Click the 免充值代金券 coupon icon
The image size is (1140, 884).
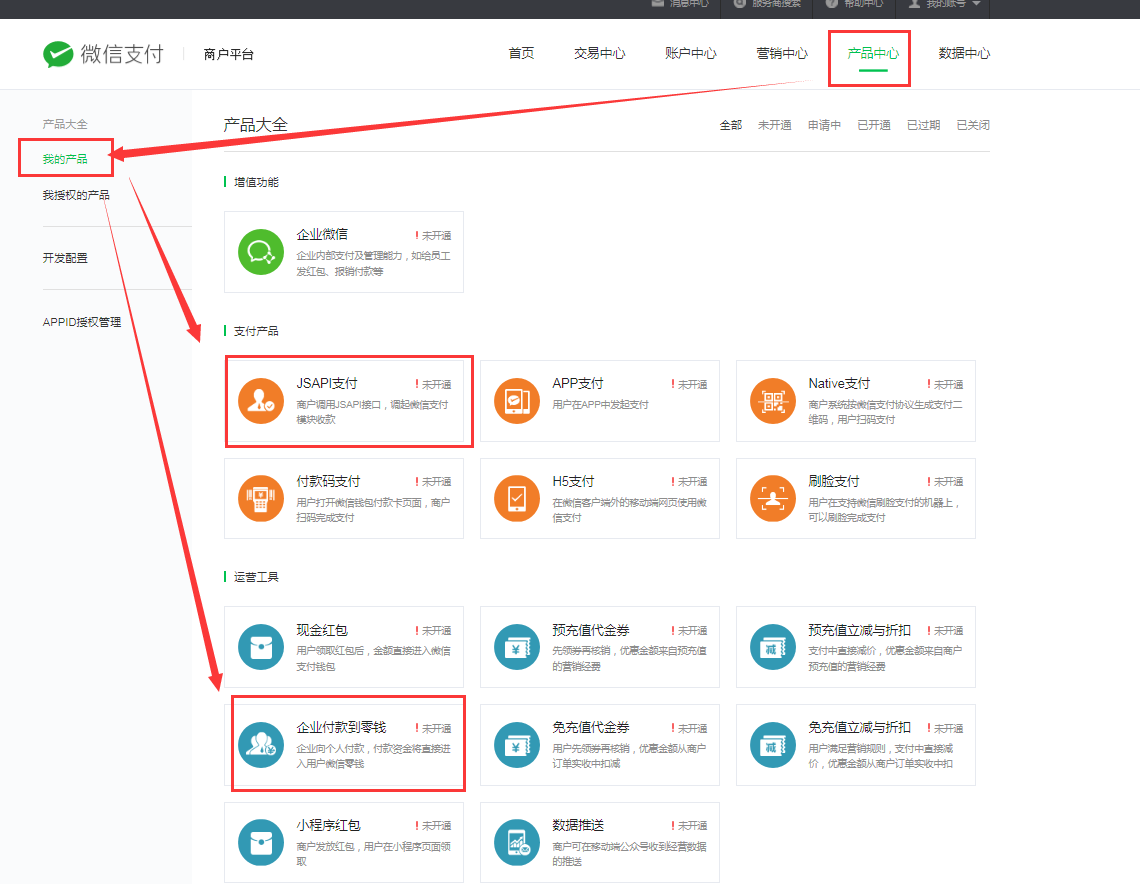[x=517, y=744]
